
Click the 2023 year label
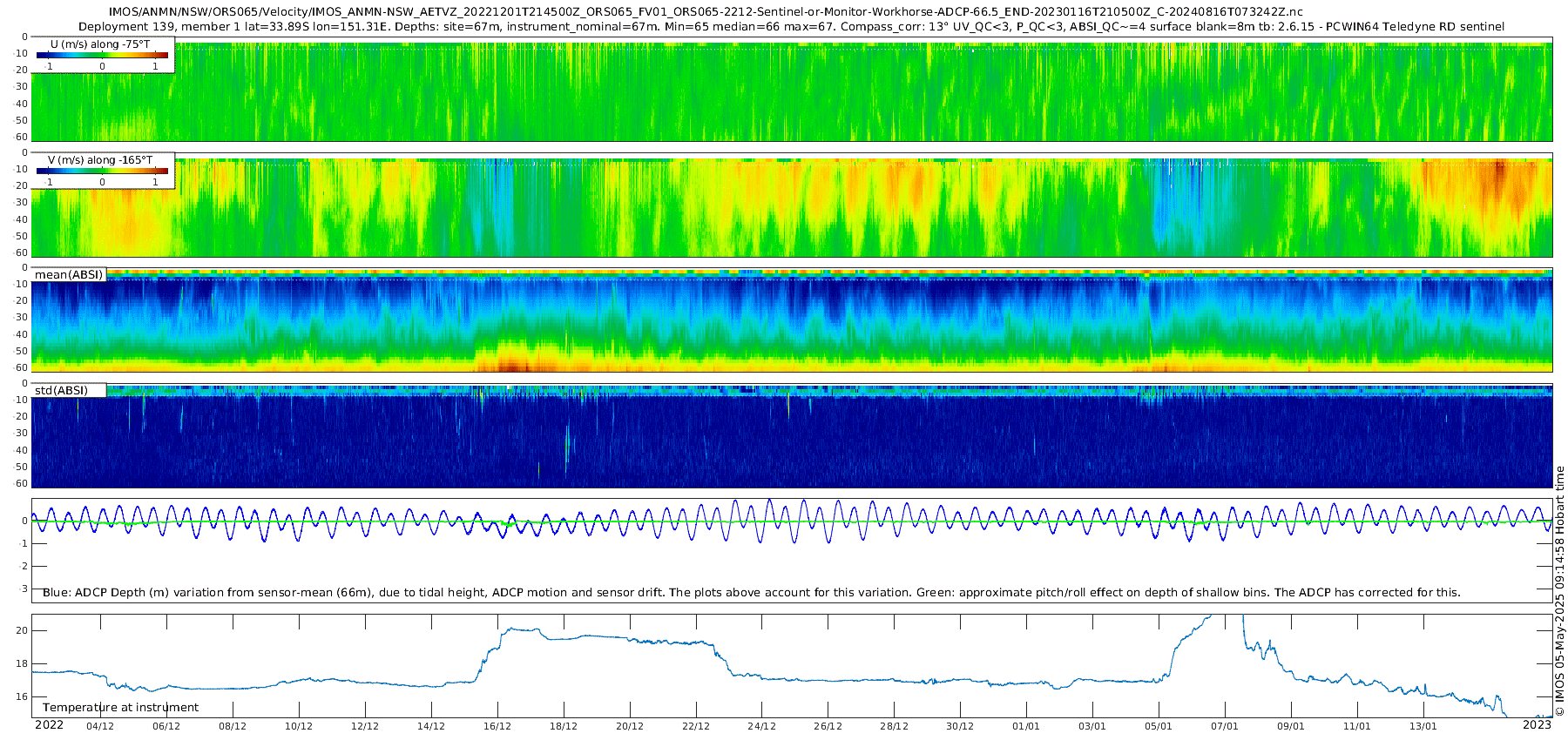coord(1537,725)
